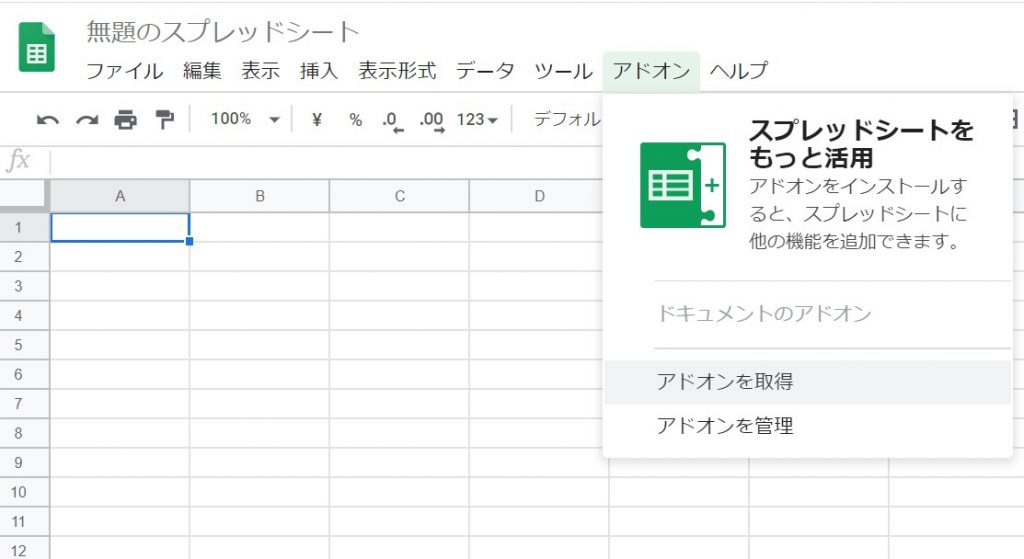Activate the paint format tool

point(164,120)
